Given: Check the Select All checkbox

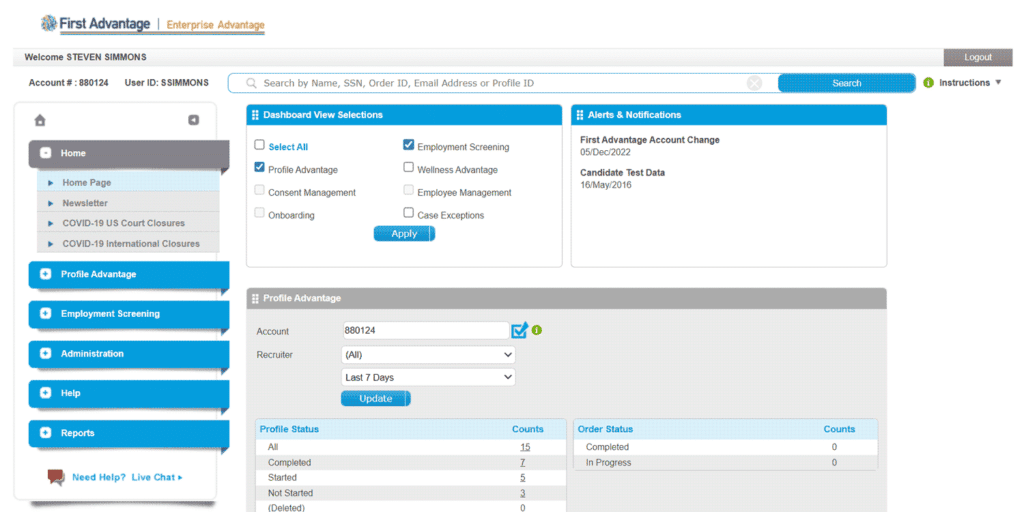Looking at the screenshot, I should click(260, 146).
